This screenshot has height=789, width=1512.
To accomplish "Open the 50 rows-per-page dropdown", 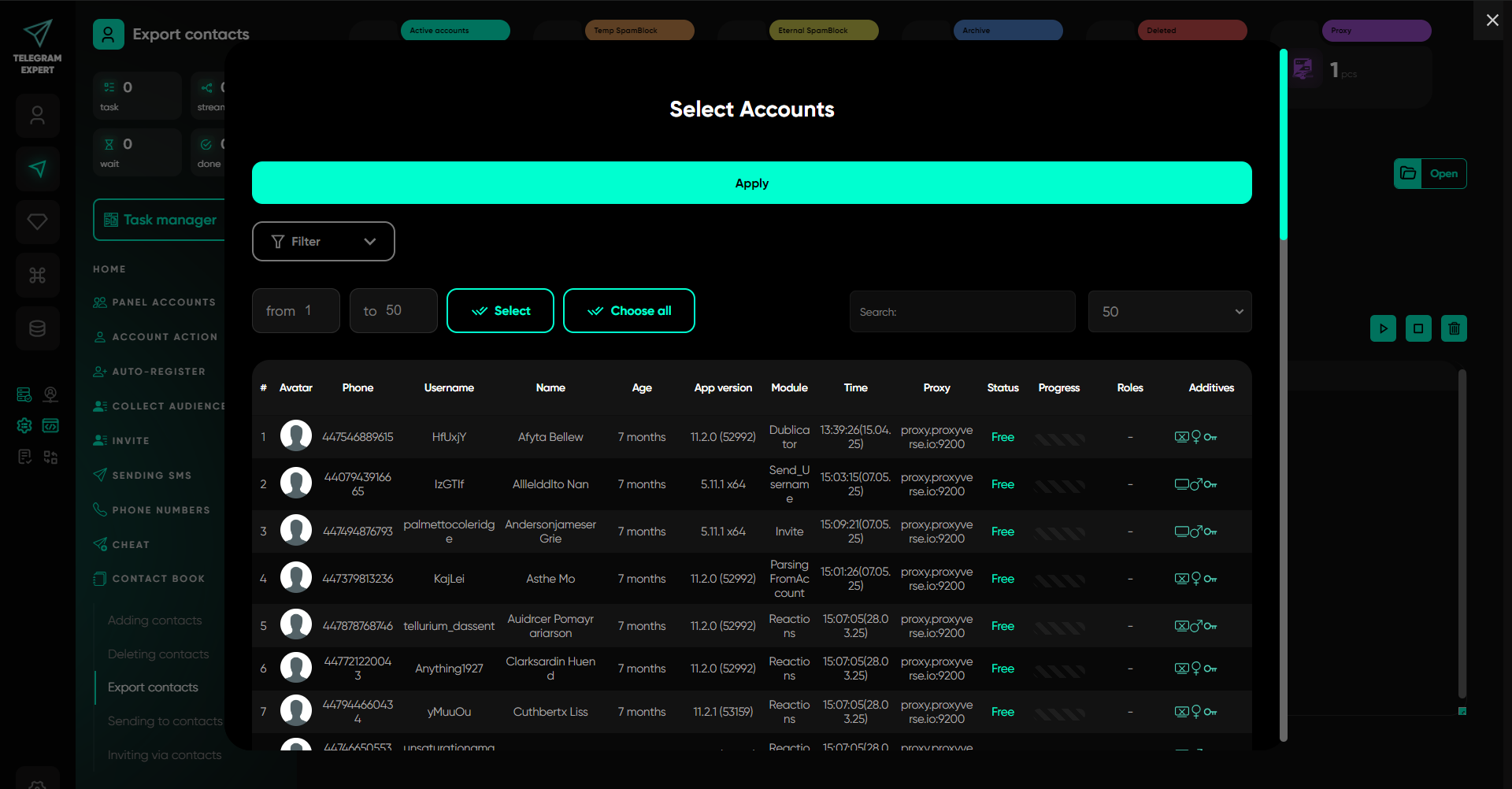I will (1169, 312).
